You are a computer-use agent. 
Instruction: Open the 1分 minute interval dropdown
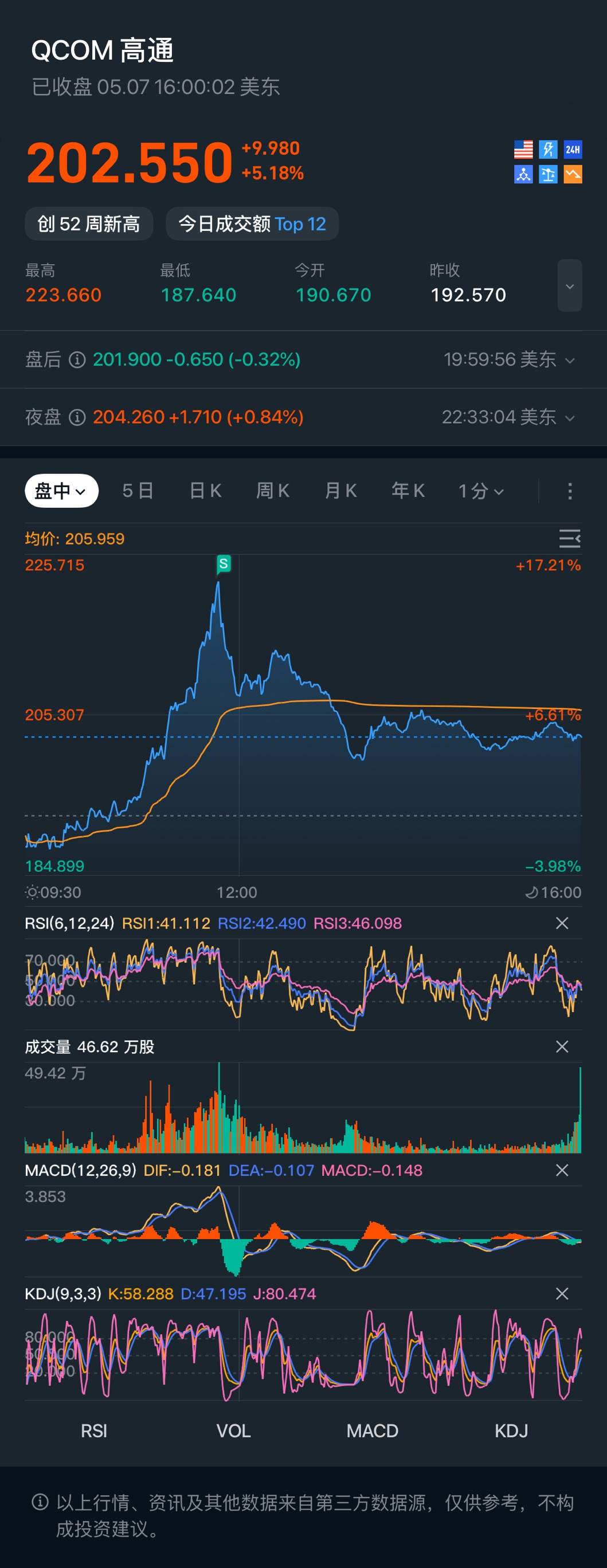click(x=481, y=491)
